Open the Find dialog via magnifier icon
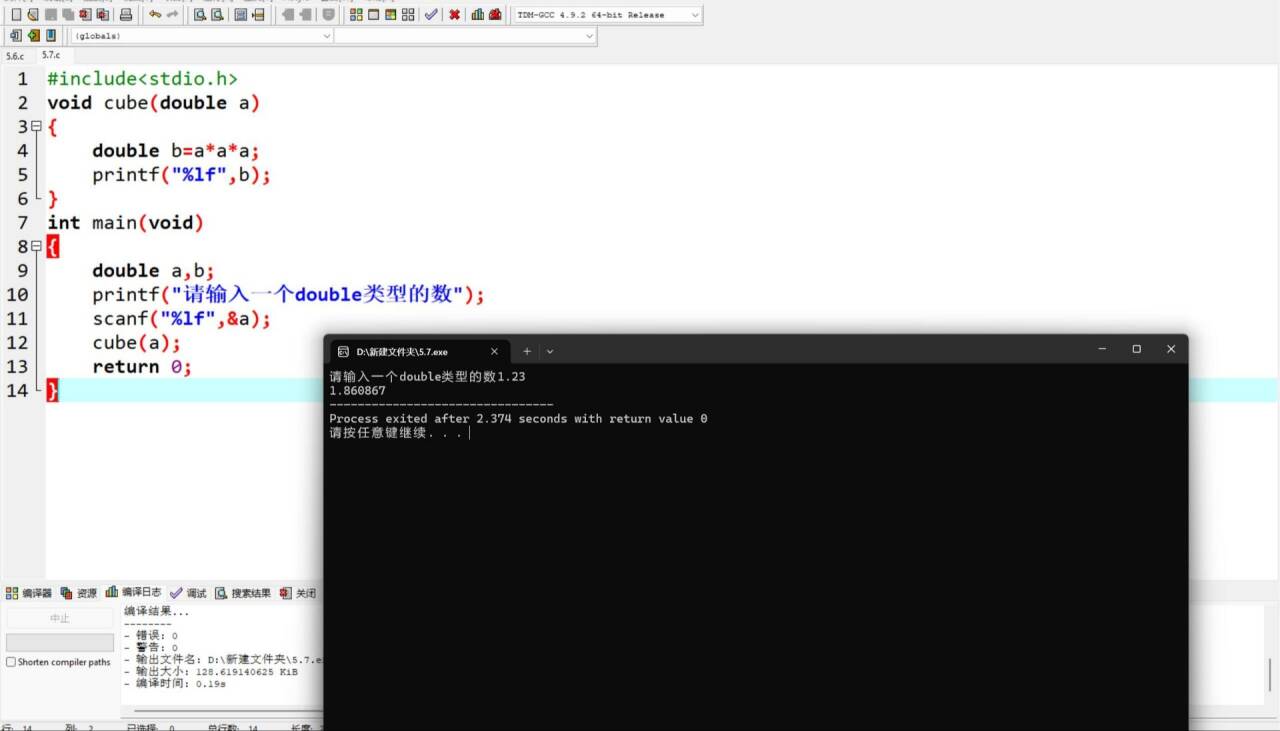 pyautogui.click(x=201, y=15)
